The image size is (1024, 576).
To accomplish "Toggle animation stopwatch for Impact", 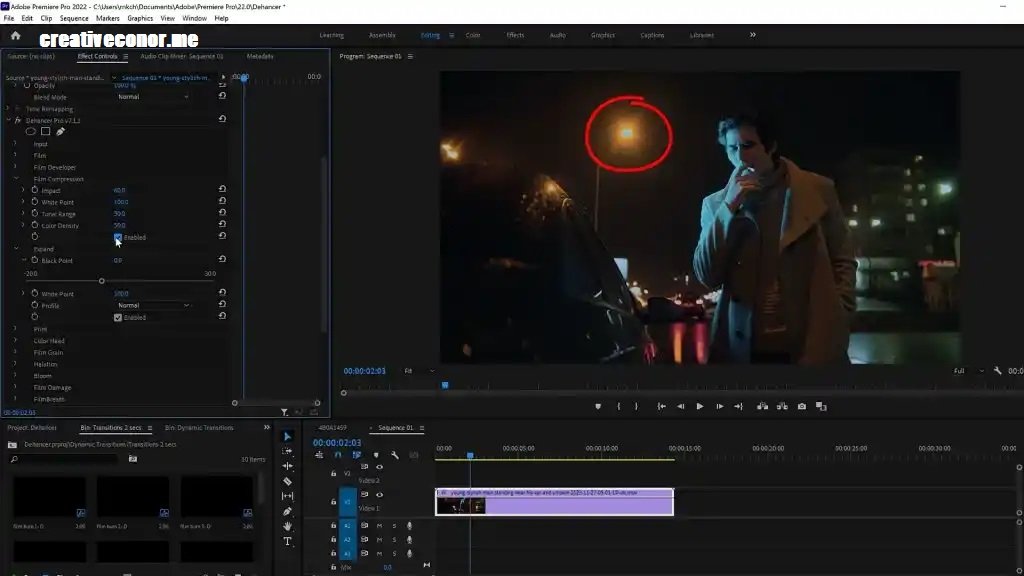I will click(x=35, y=190).
